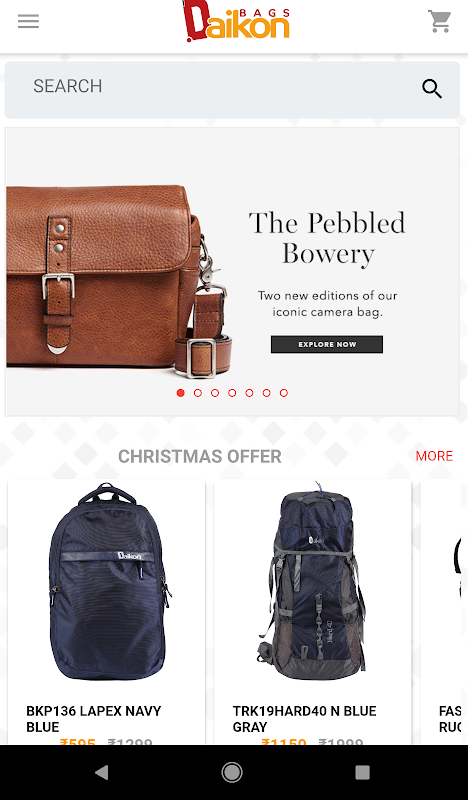Open the hamburger navigation menu

(x=28, y=21)
